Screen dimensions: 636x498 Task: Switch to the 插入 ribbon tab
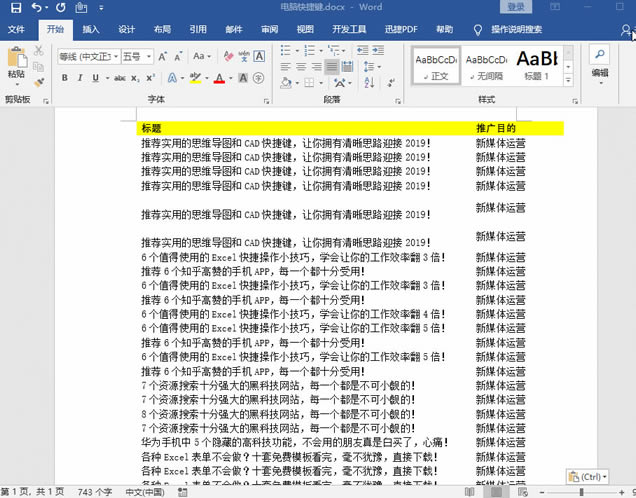click(91, 30)
